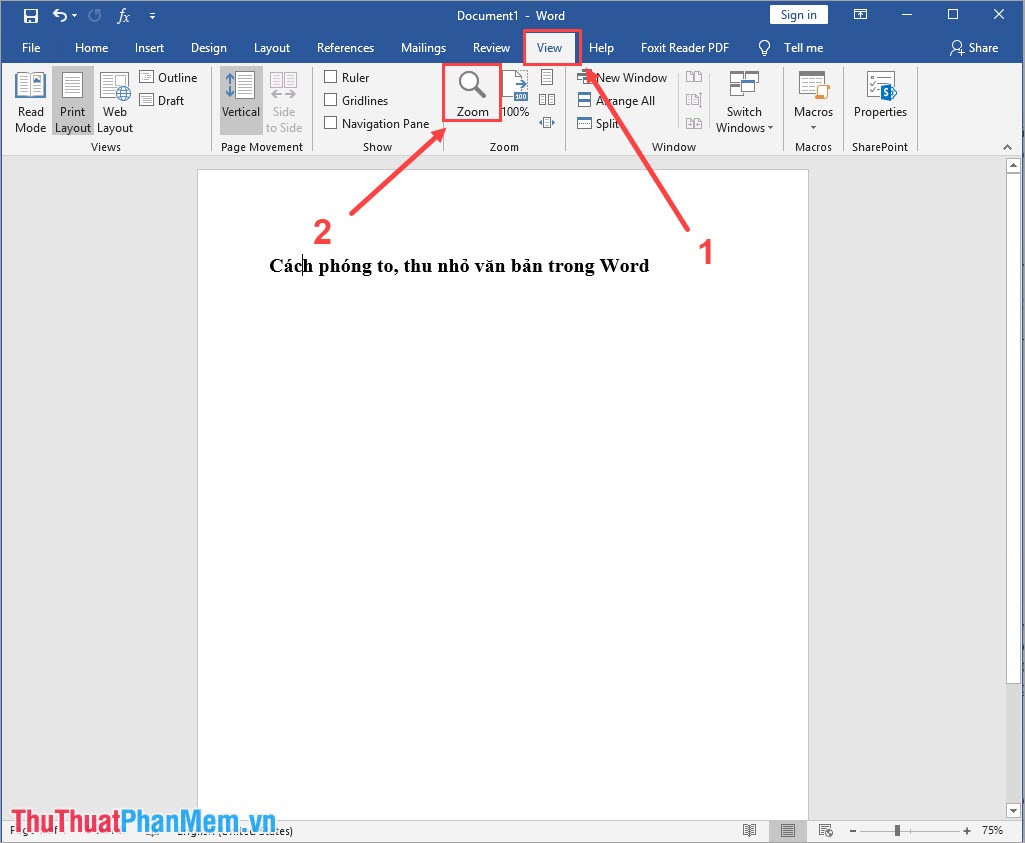Click the fx equation icon in quick access toolbar
The height and width of the screenshot is (843, 1025).
(x=124, y=16)
